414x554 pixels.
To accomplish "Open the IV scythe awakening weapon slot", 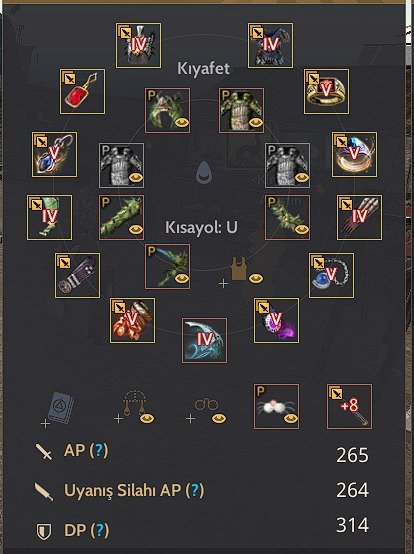I will (205, 341).
